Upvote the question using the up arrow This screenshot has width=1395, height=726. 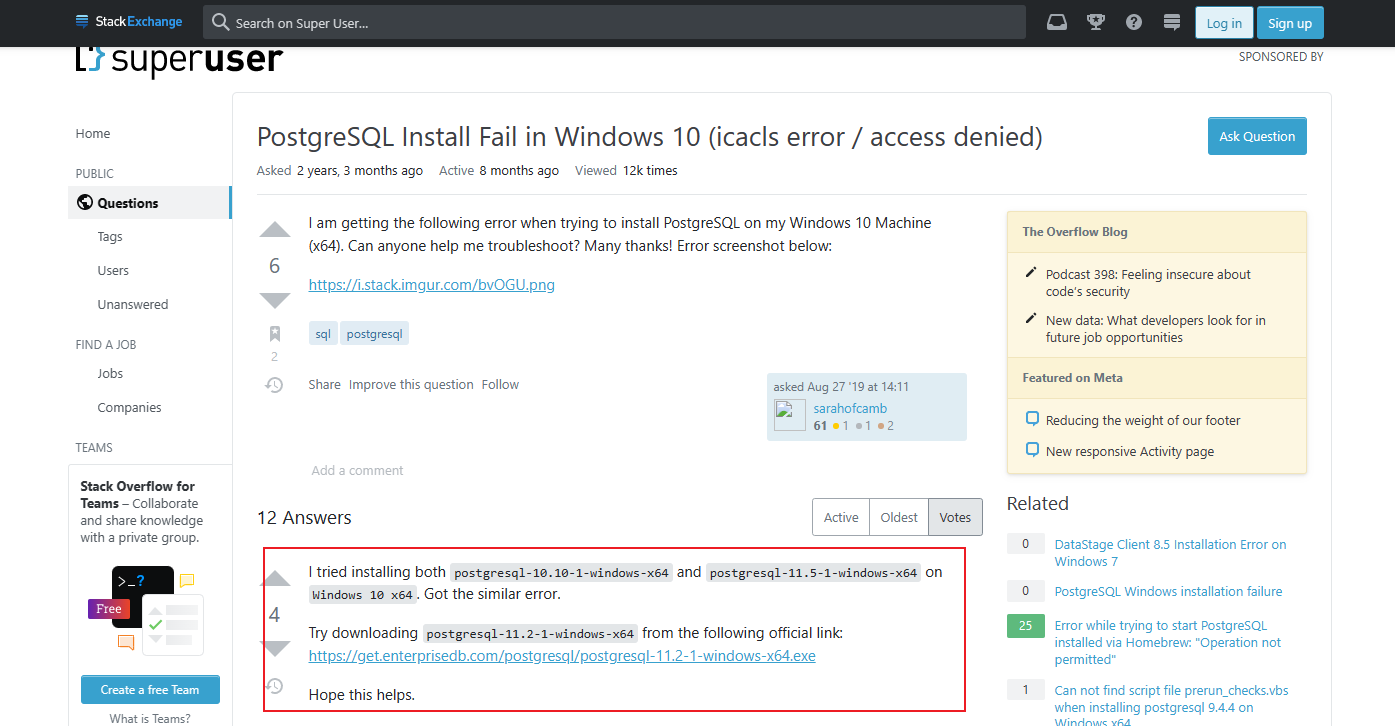pos(274,229)
